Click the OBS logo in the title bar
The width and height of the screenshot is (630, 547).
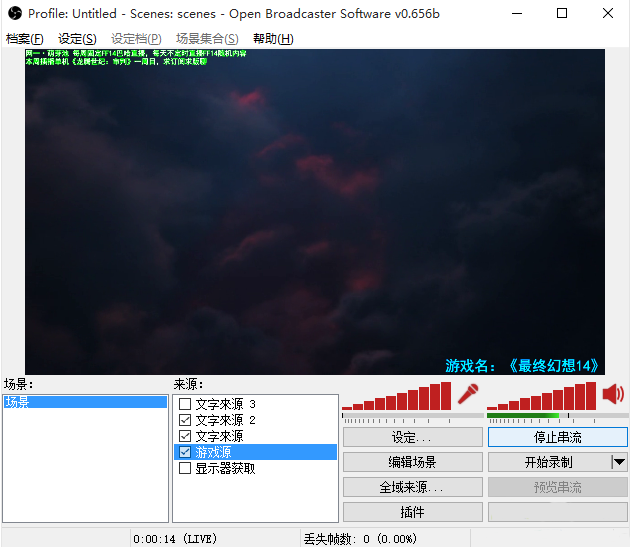[15, 13]
